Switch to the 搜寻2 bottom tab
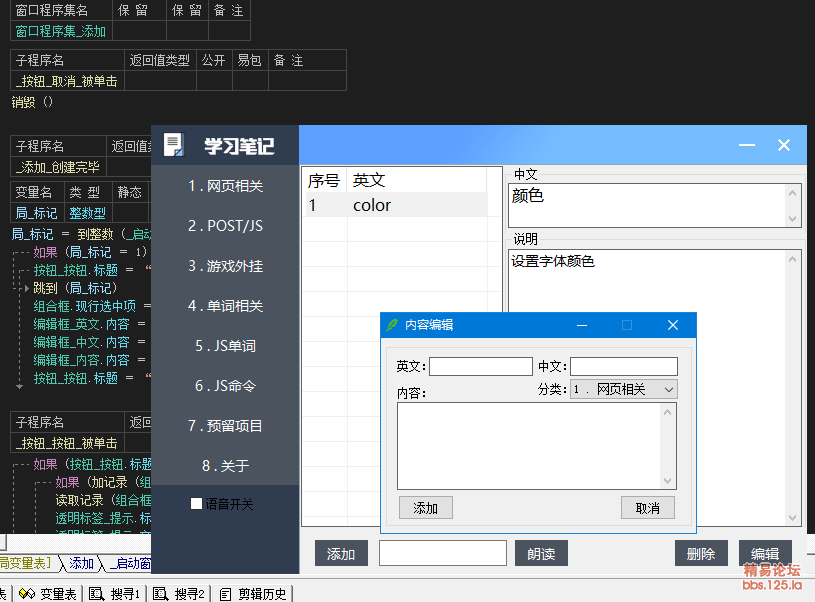Viewport: 815px width, 602px height. pos(179,594)
